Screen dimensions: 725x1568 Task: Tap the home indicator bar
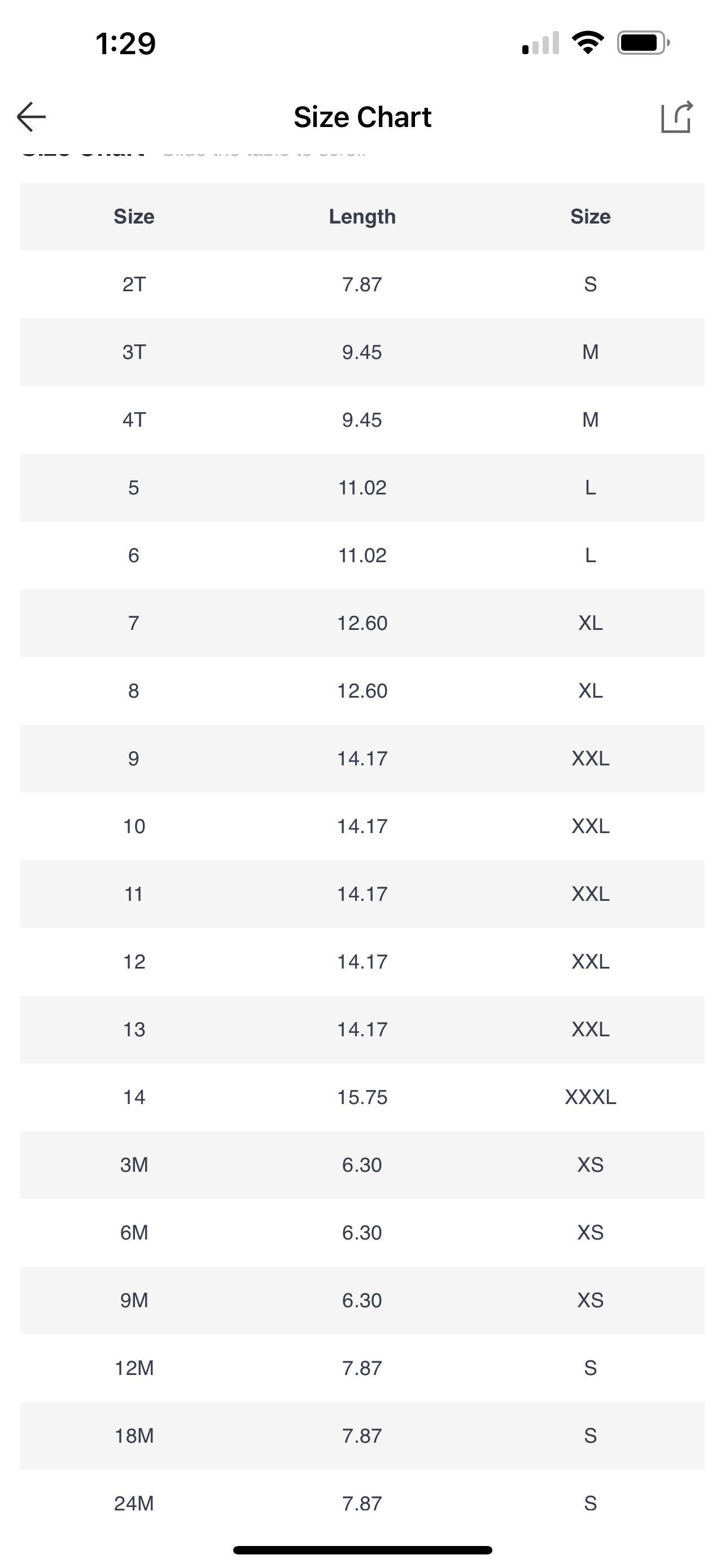(362, 1550)
